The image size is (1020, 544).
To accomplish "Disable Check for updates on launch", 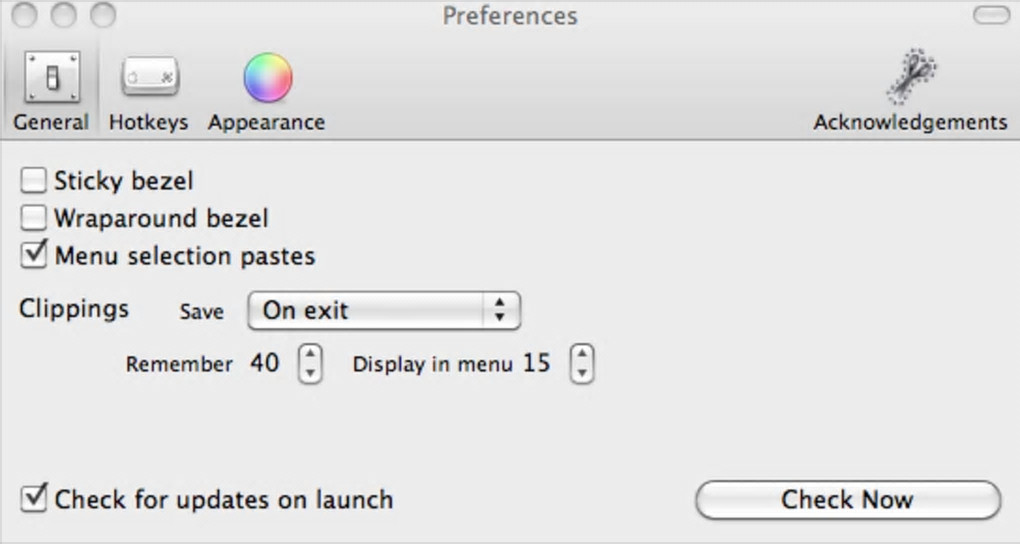I will [35, 498].
